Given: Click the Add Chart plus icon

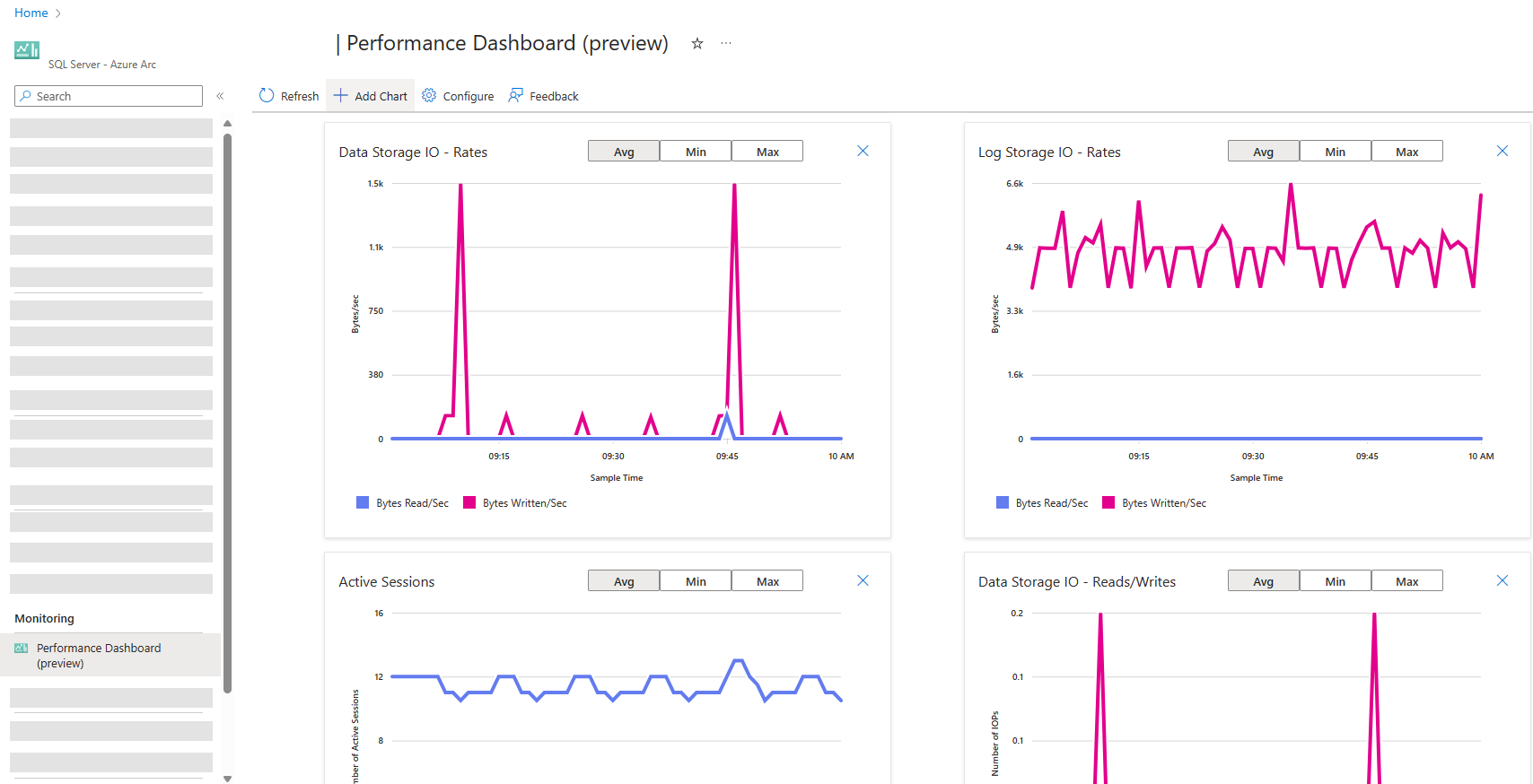Looking at the screenshot, I should click(341, 96).
